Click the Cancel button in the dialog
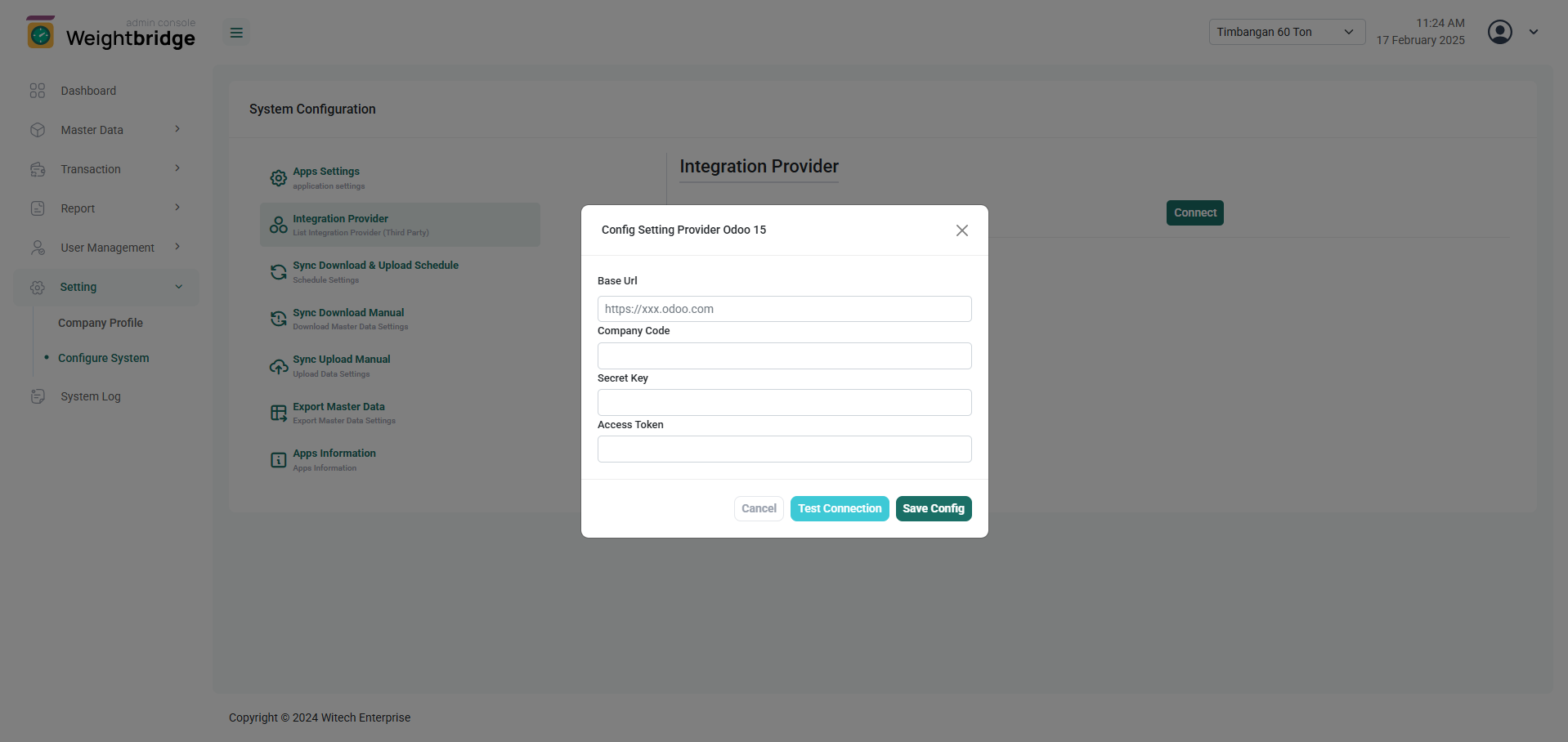The width and height of the screenshot is (1568, 742). tap(758, 508)
